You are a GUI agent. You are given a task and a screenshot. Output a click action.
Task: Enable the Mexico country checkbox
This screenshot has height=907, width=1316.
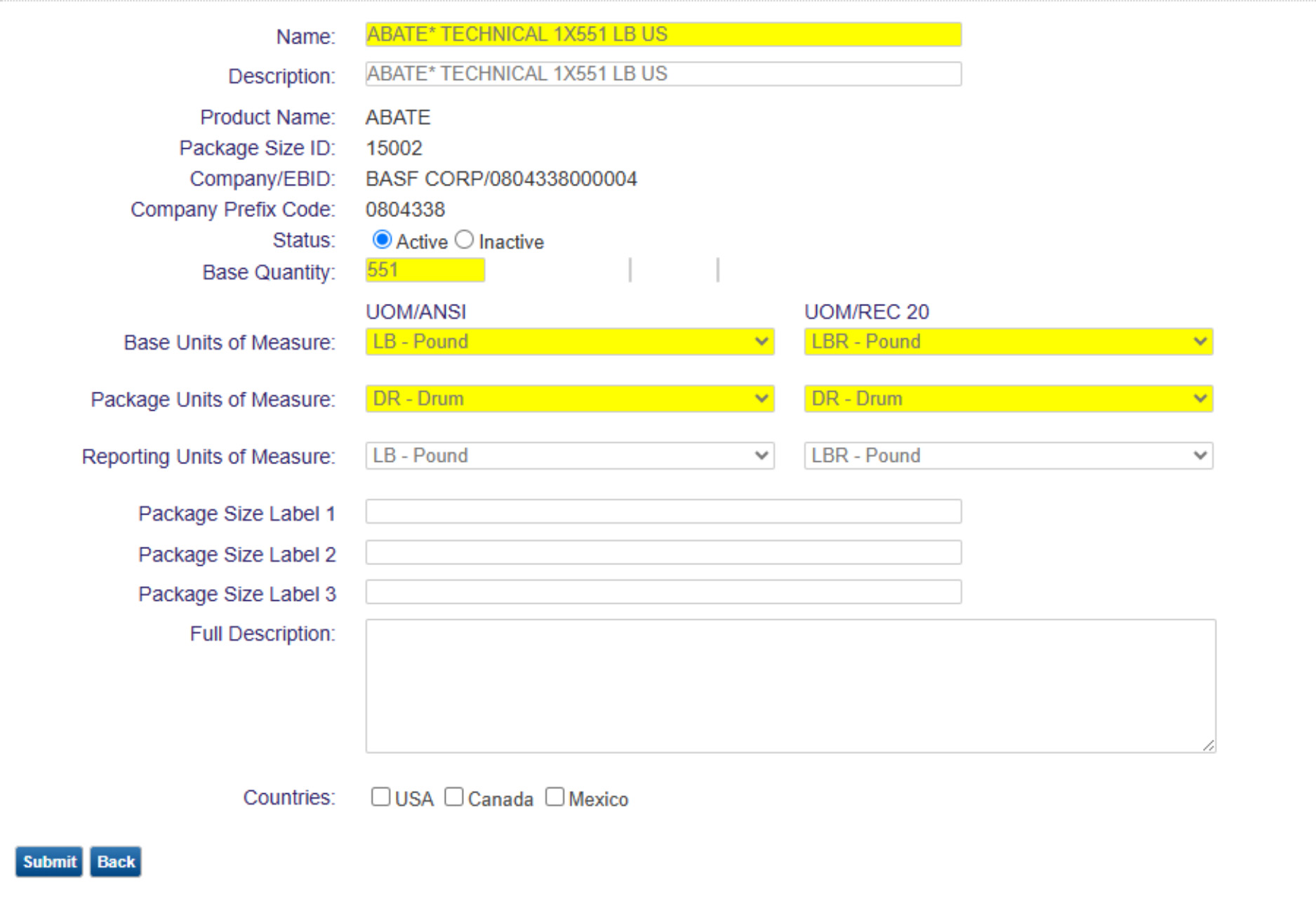pos(554,797)
